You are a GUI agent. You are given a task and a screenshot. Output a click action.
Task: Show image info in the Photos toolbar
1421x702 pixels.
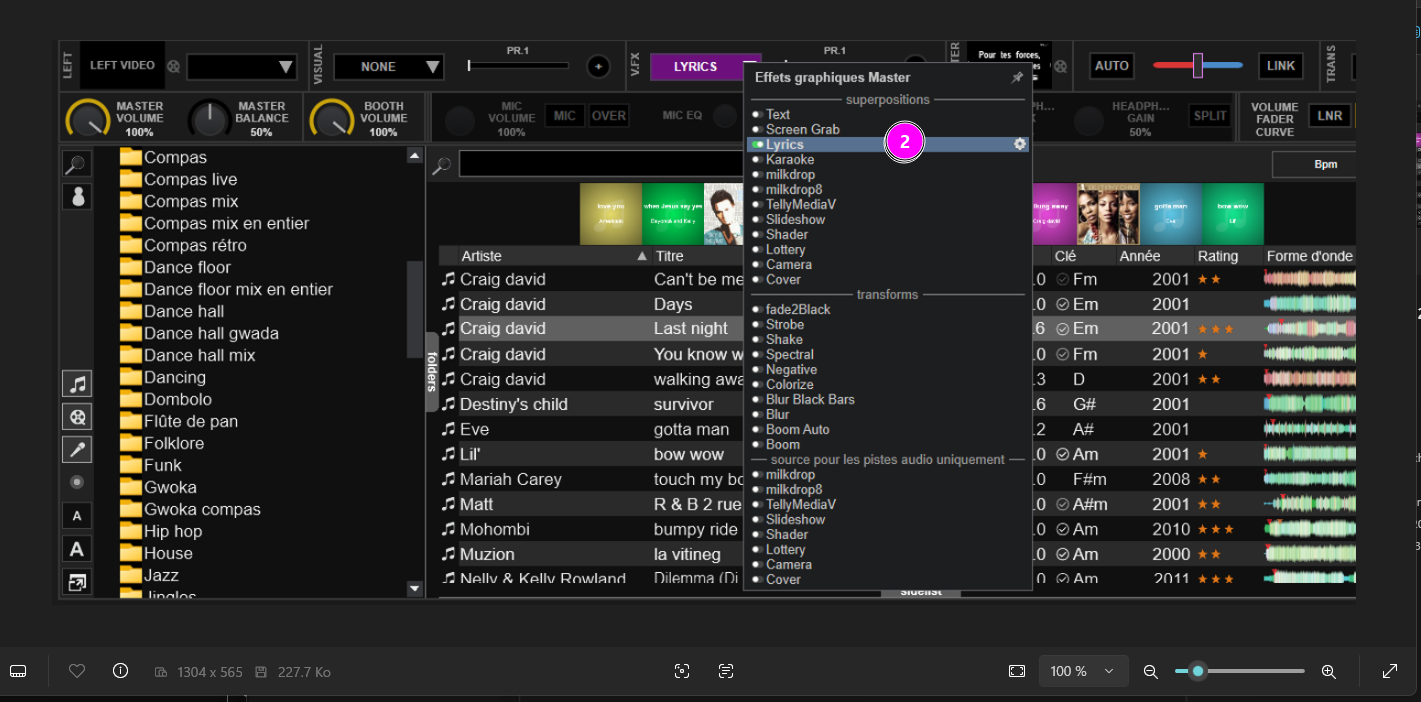121,671
